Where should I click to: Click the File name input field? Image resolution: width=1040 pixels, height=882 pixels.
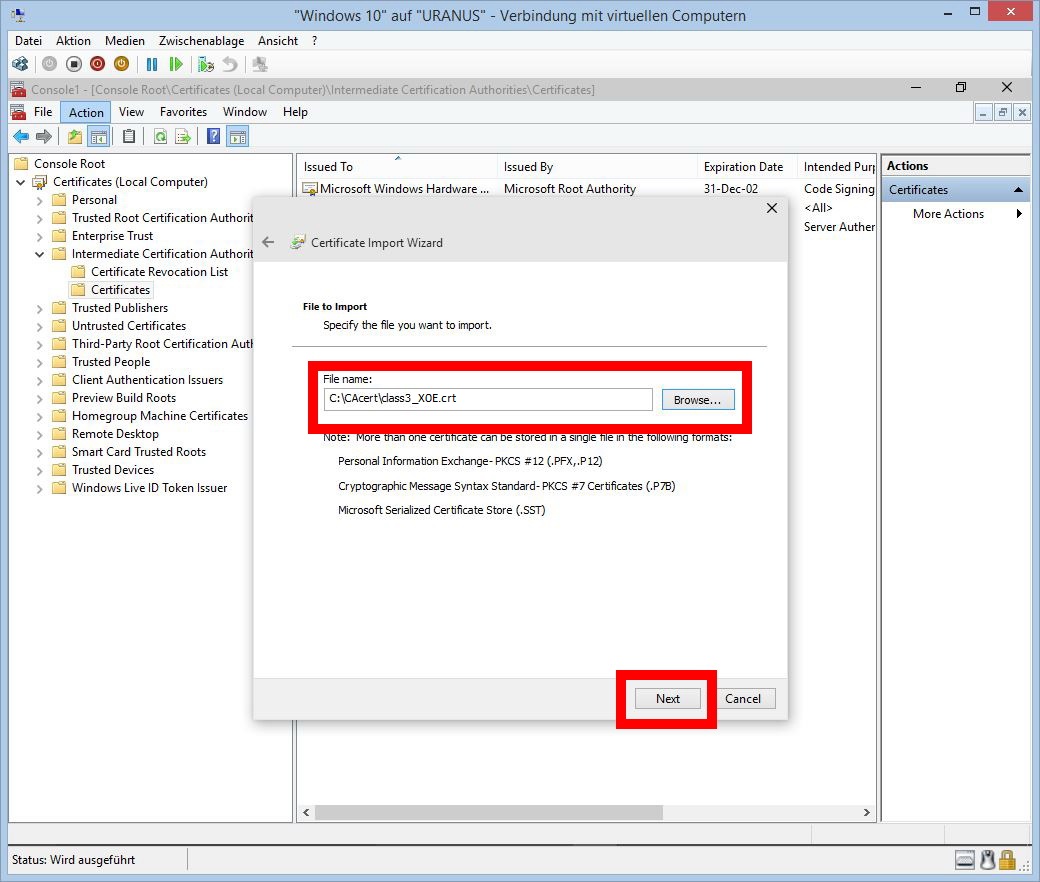(x=488, y=399)
